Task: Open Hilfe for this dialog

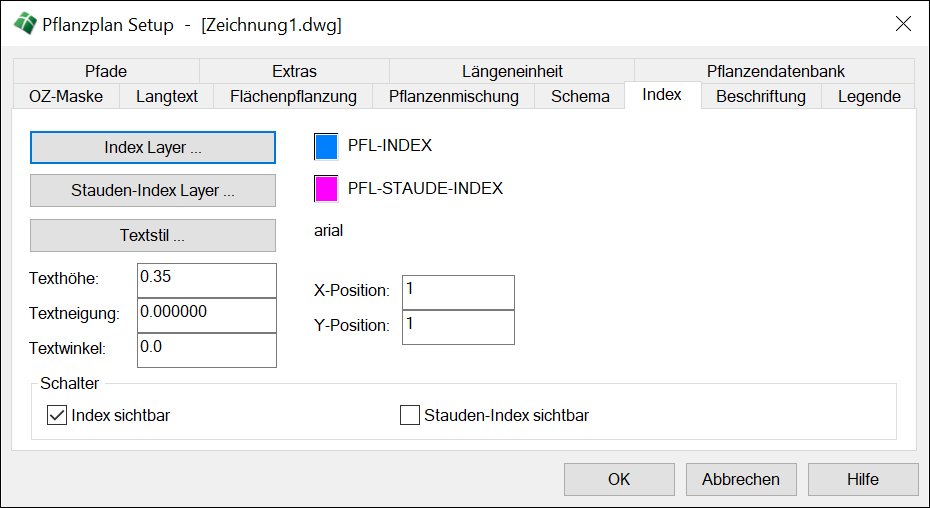Action: coord(862,479)
